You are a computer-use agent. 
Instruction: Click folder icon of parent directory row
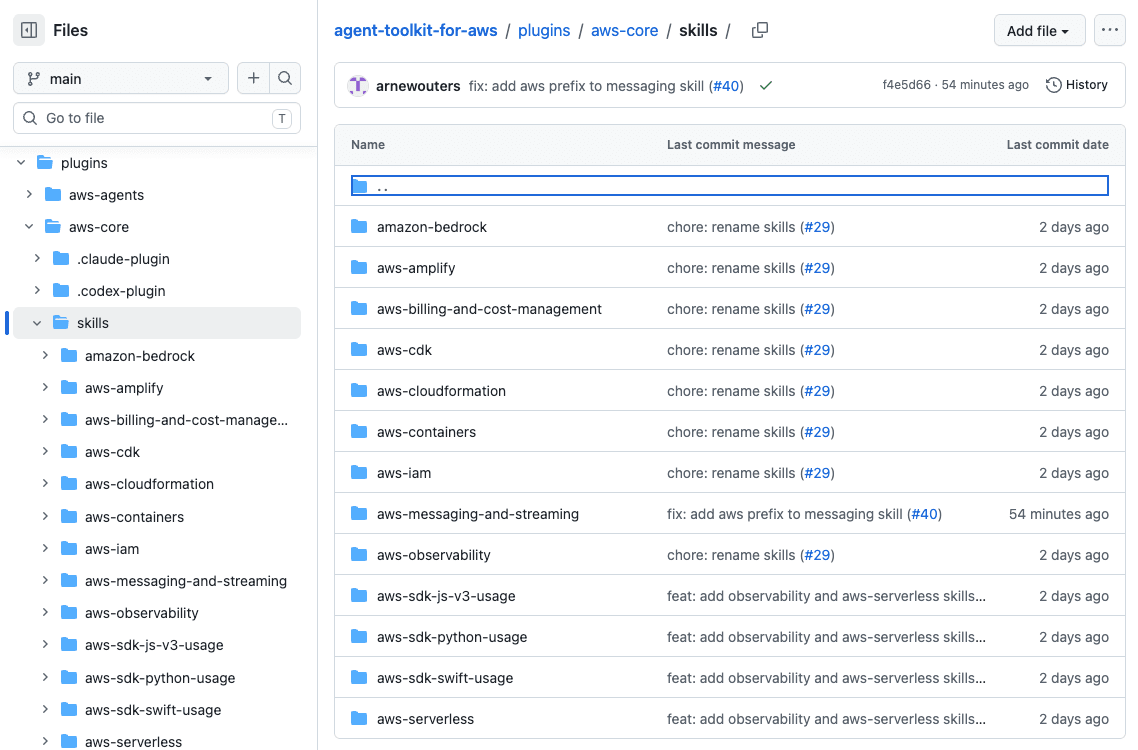pyautogui.click(x=359, y=187)
